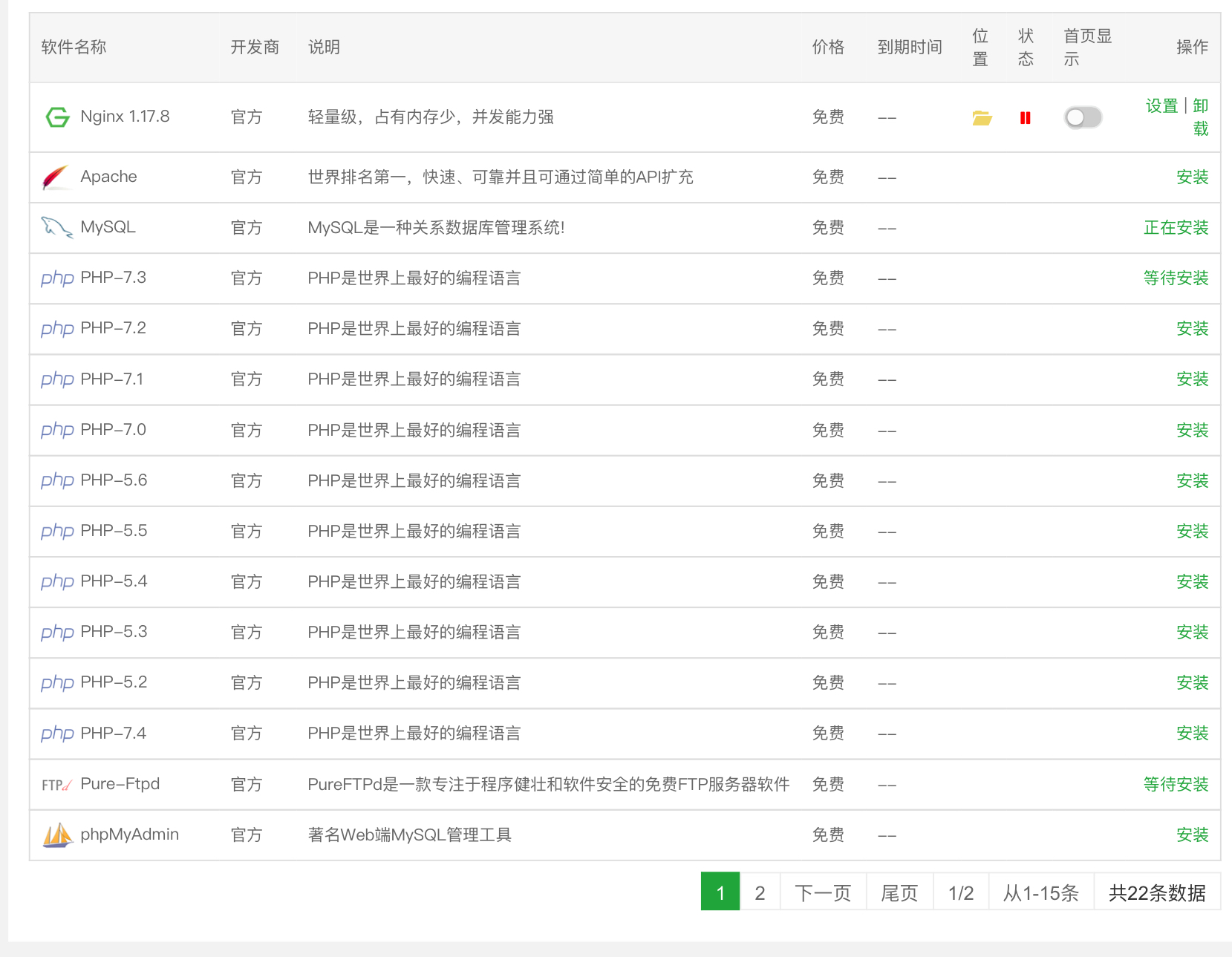Click the PHP-7.3 logo icon
This screenshot has height=957, width=1232.
click(x=57, y=278)
